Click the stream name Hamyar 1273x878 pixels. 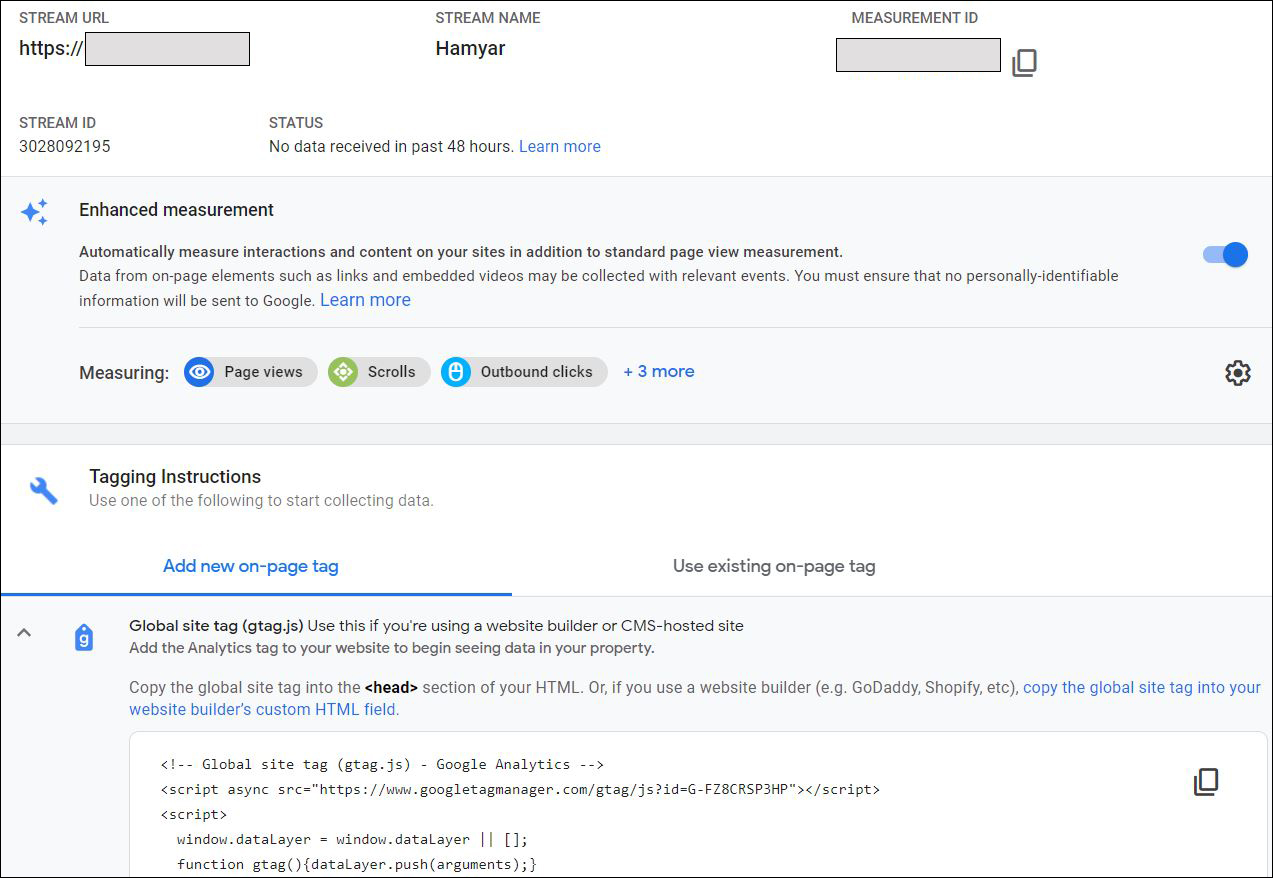coord(470,48)
